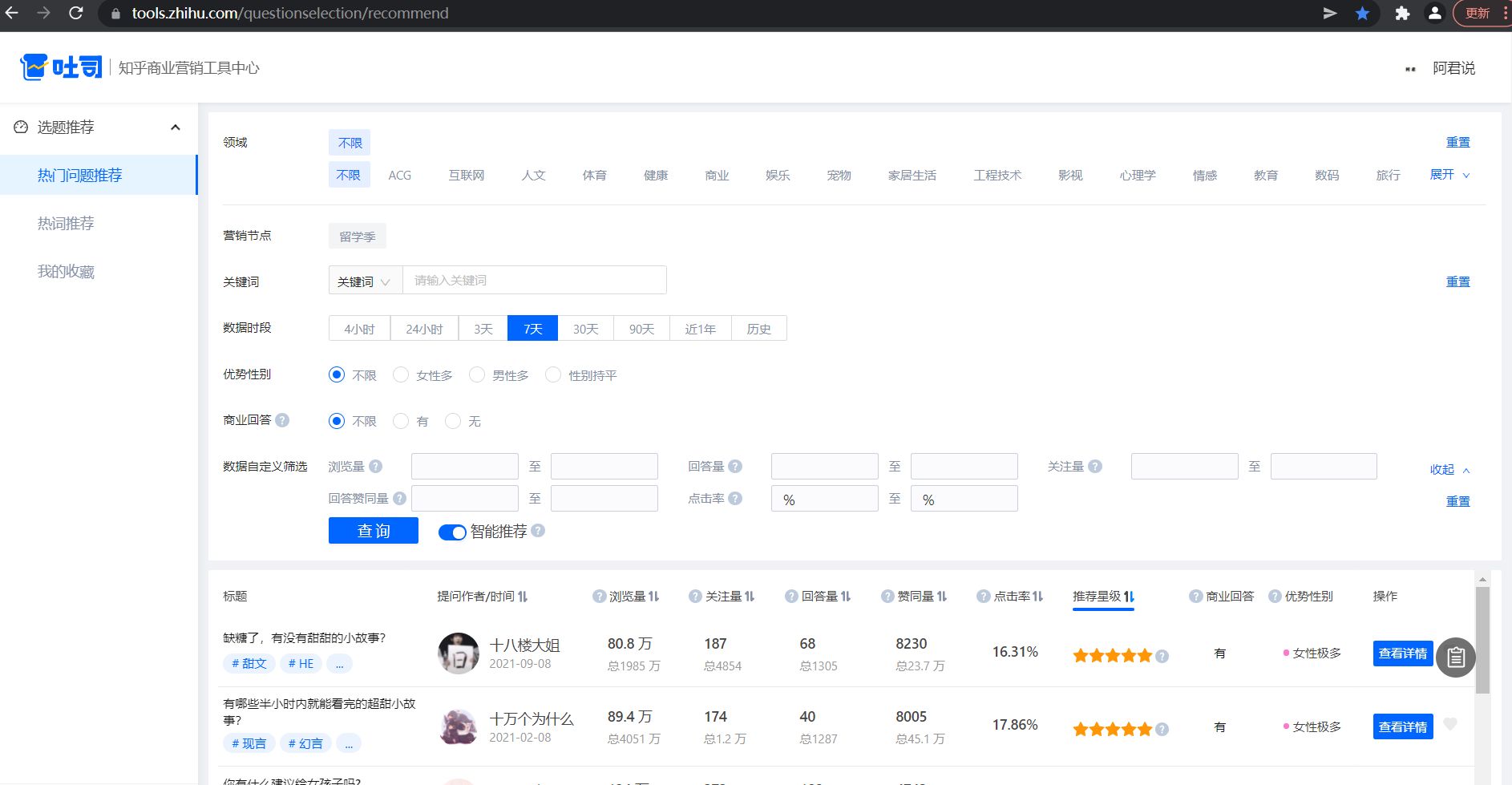Open the 关键词 type dropdown
The width and height of the screenshot is (1512, 785).
click(366, 281)
